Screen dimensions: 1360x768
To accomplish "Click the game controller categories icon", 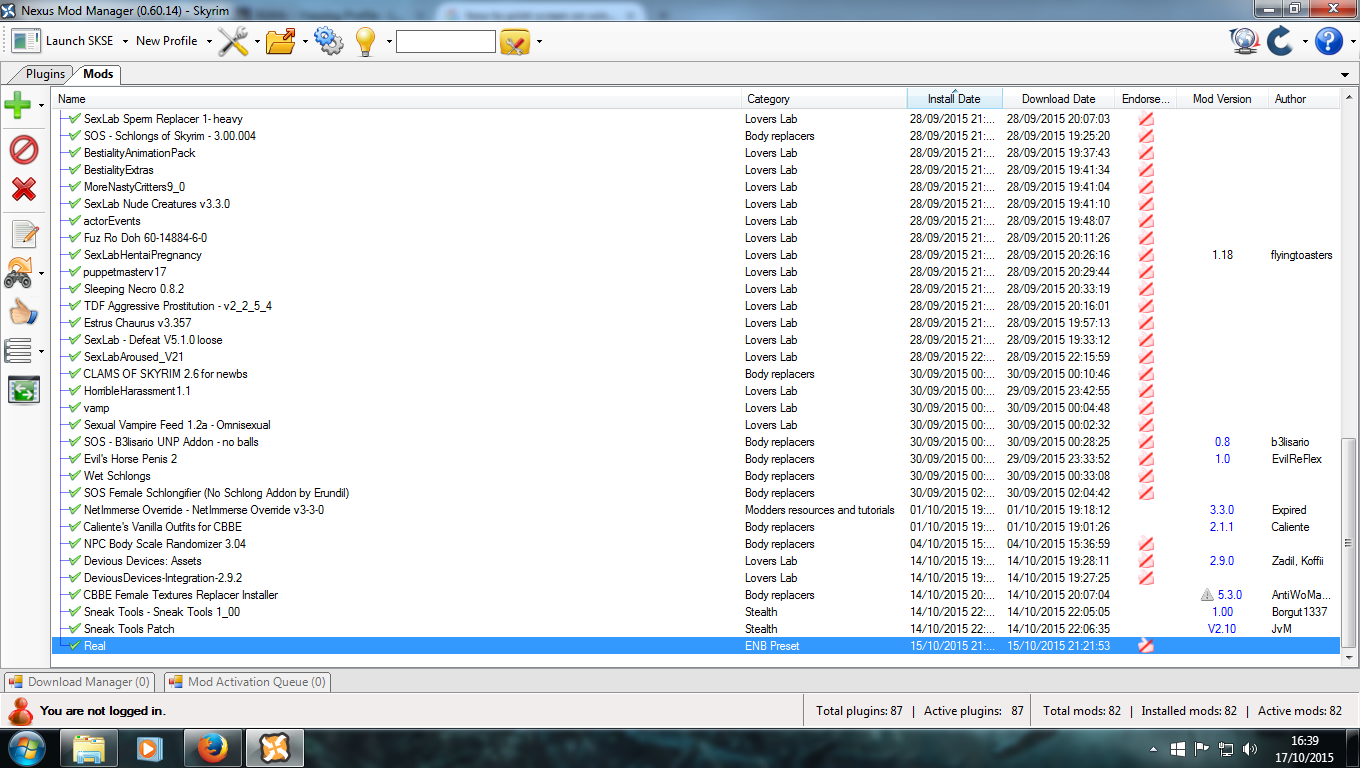I will coord(18,272).
